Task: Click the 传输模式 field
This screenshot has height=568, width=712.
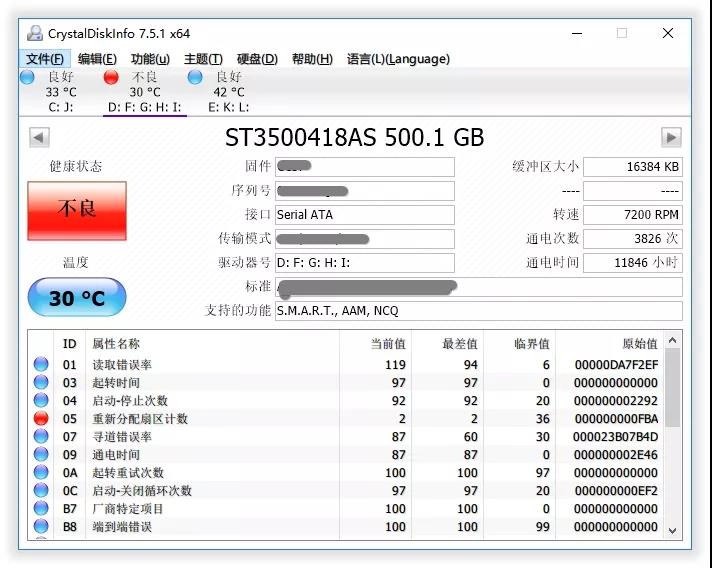Action: 365,239
